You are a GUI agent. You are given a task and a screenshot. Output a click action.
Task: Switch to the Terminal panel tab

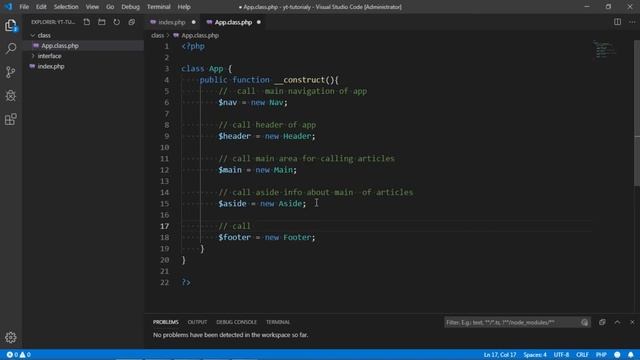coord(278,322)
